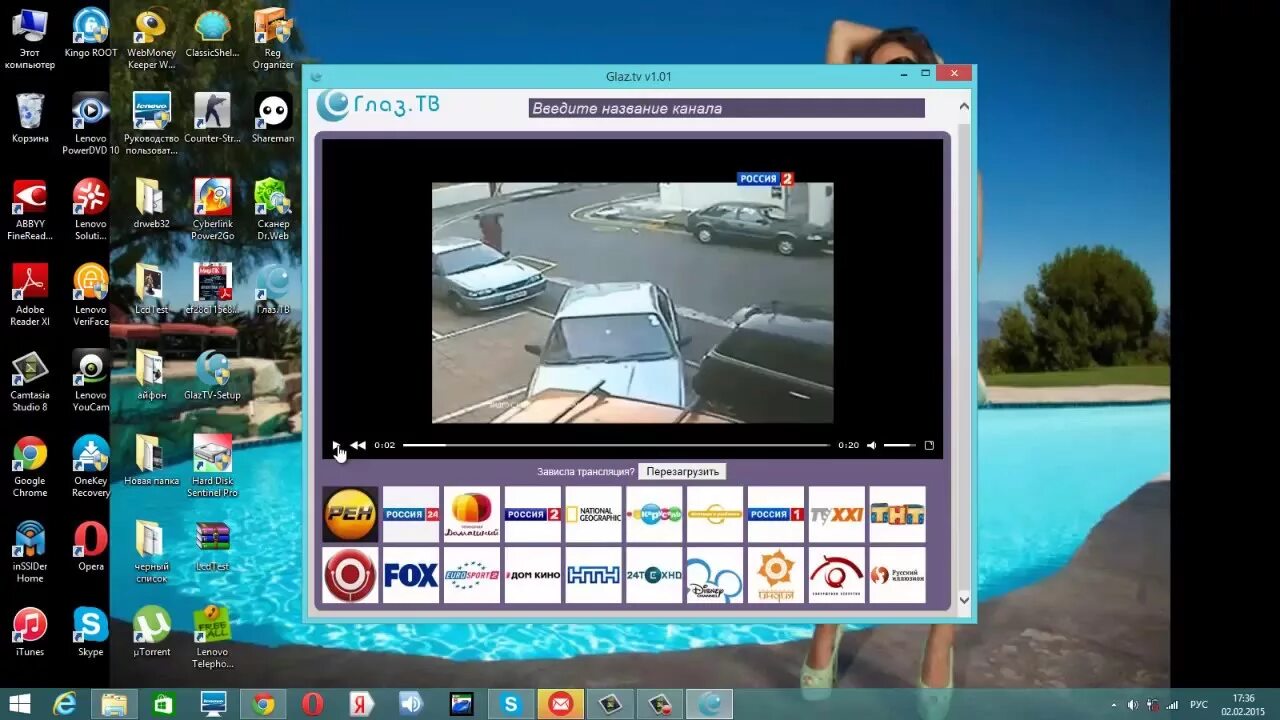Open the Disney Channel tile

[x=715, y=575]
